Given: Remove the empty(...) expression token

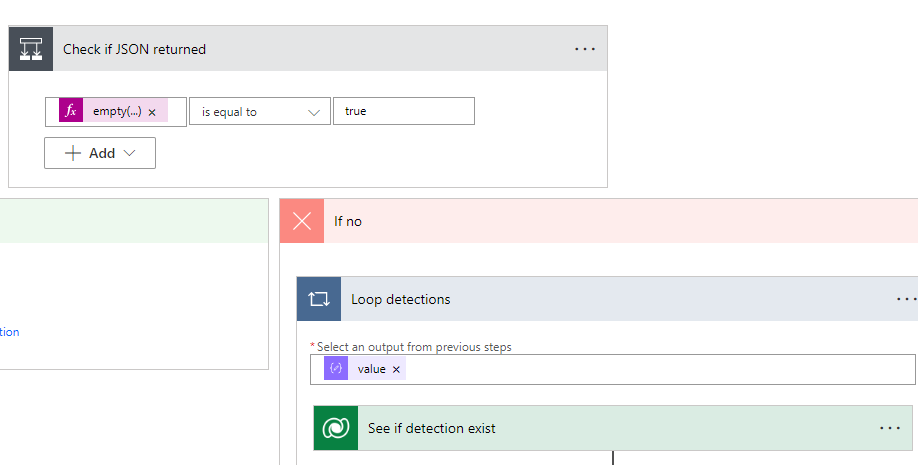Looking at the screenshot, I should [x=152, y=112].
